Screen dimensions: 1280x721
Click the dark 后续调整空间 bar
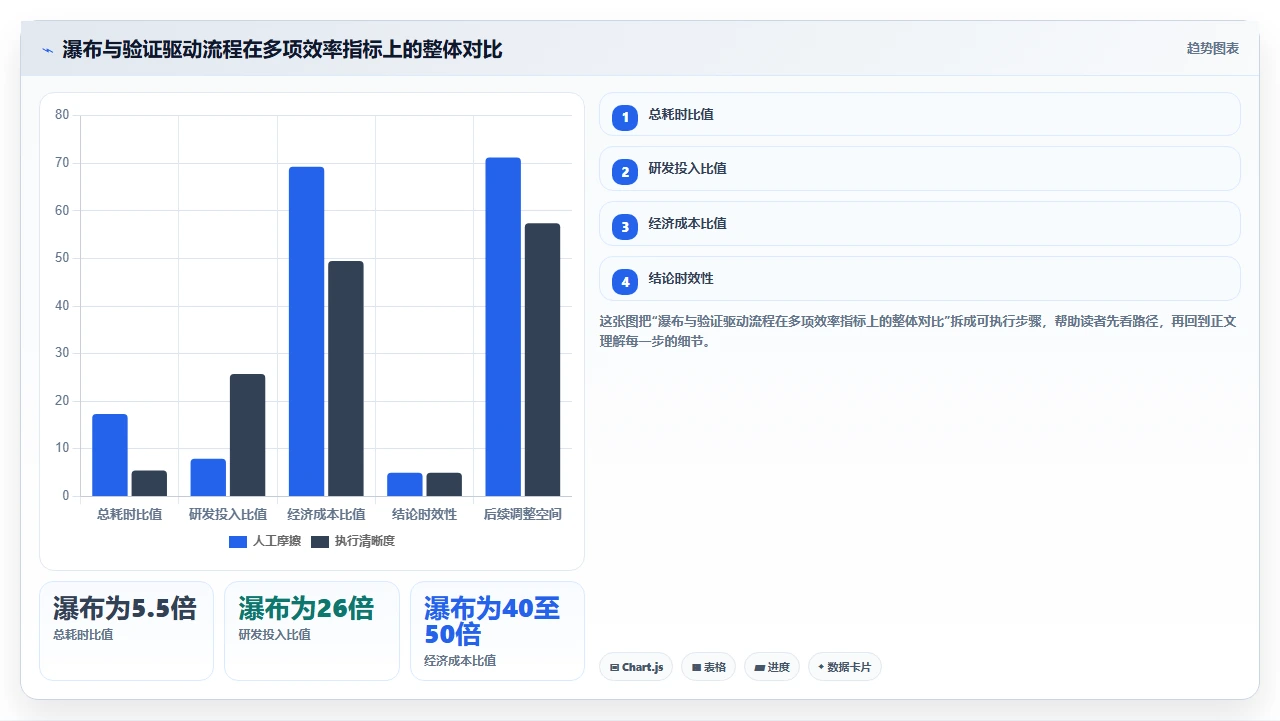542,360
